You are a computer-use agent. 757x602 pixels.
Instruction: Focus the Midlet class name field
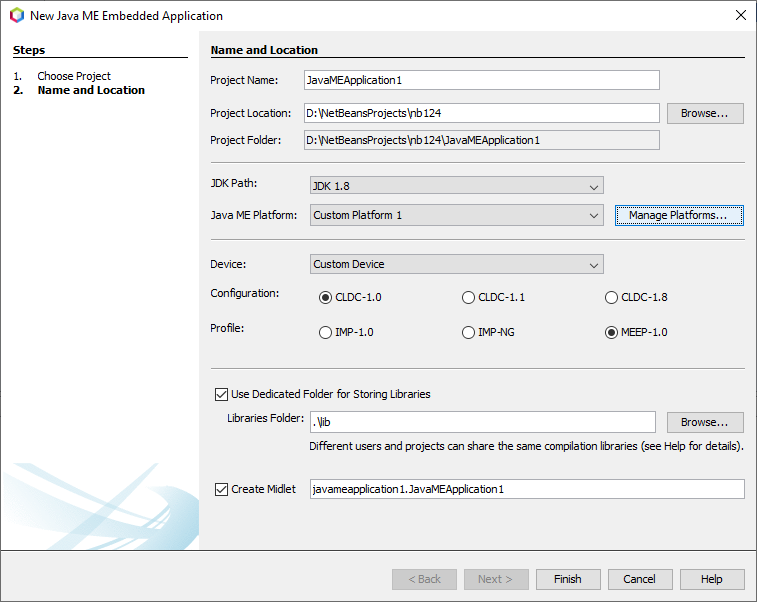[x=527, y=490]
